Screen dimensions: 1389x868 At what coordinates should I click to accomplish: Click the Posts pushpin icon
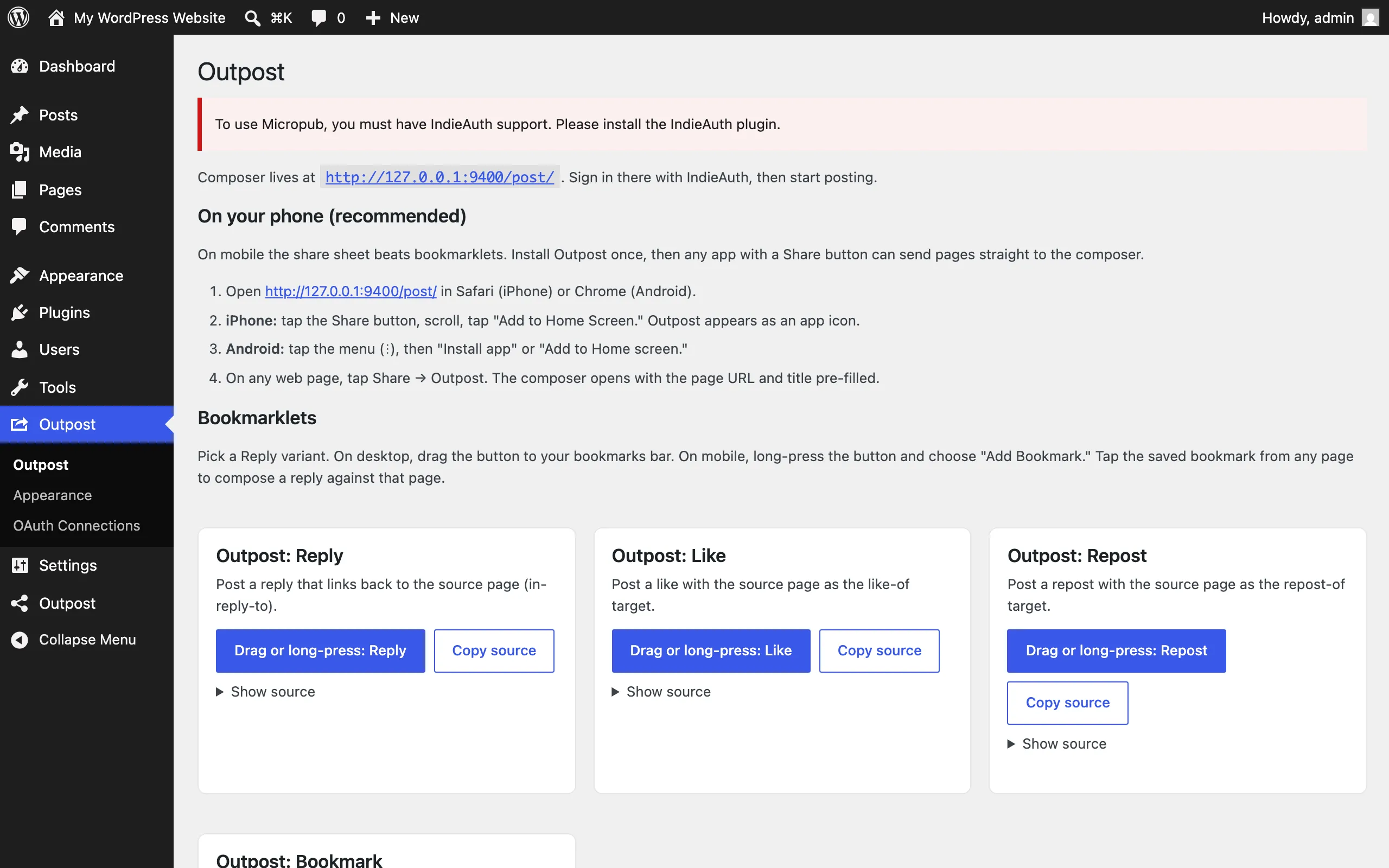tap(20, 115)
